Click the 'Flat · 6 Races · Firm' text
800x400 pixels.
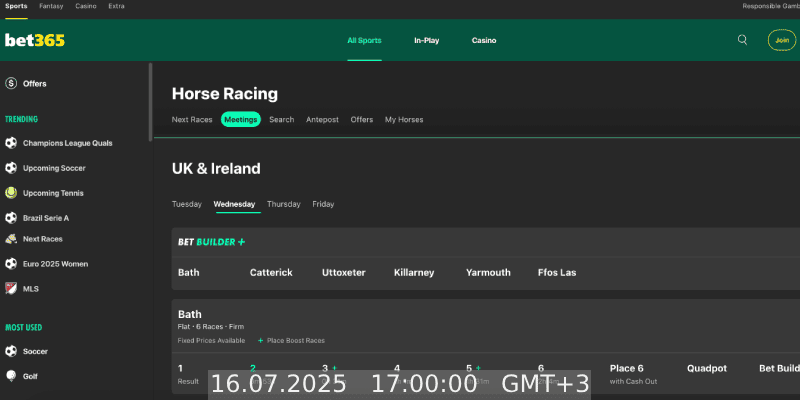tap(211, 327)
